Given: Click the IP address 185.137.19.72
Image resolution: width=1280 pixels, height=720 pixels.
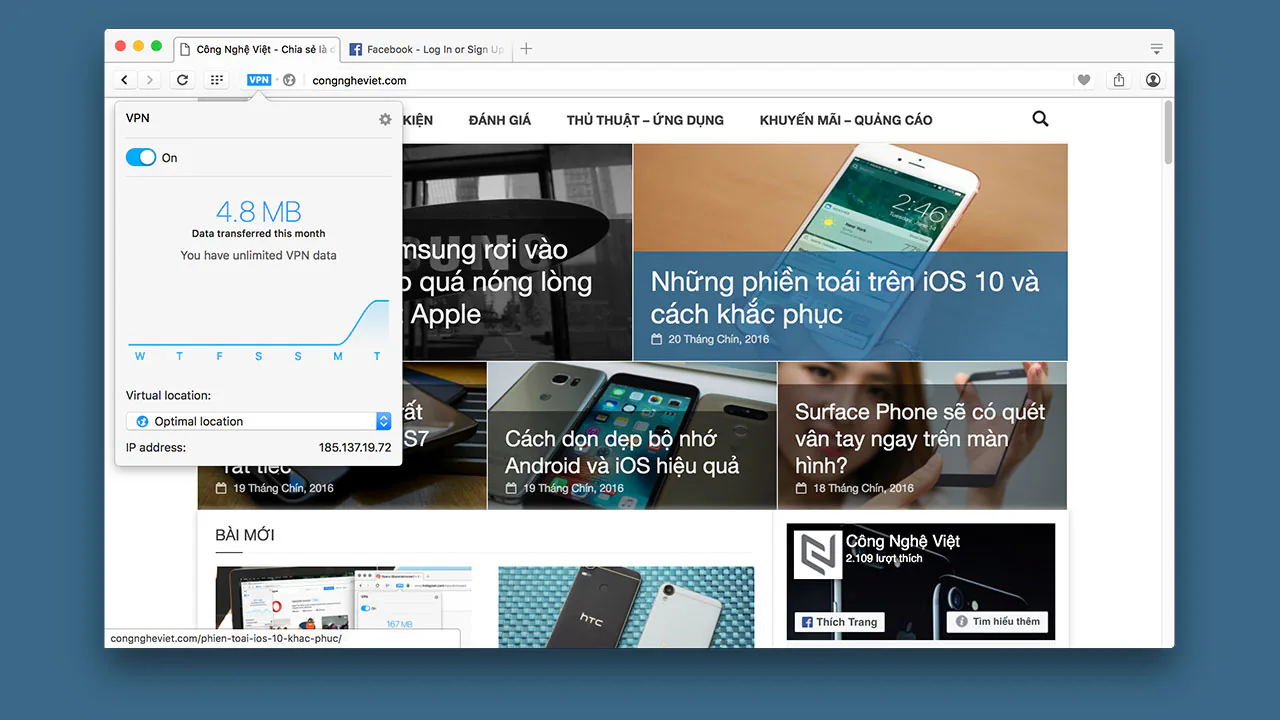Looking at the screenshot, I should (x=355, y=447).
